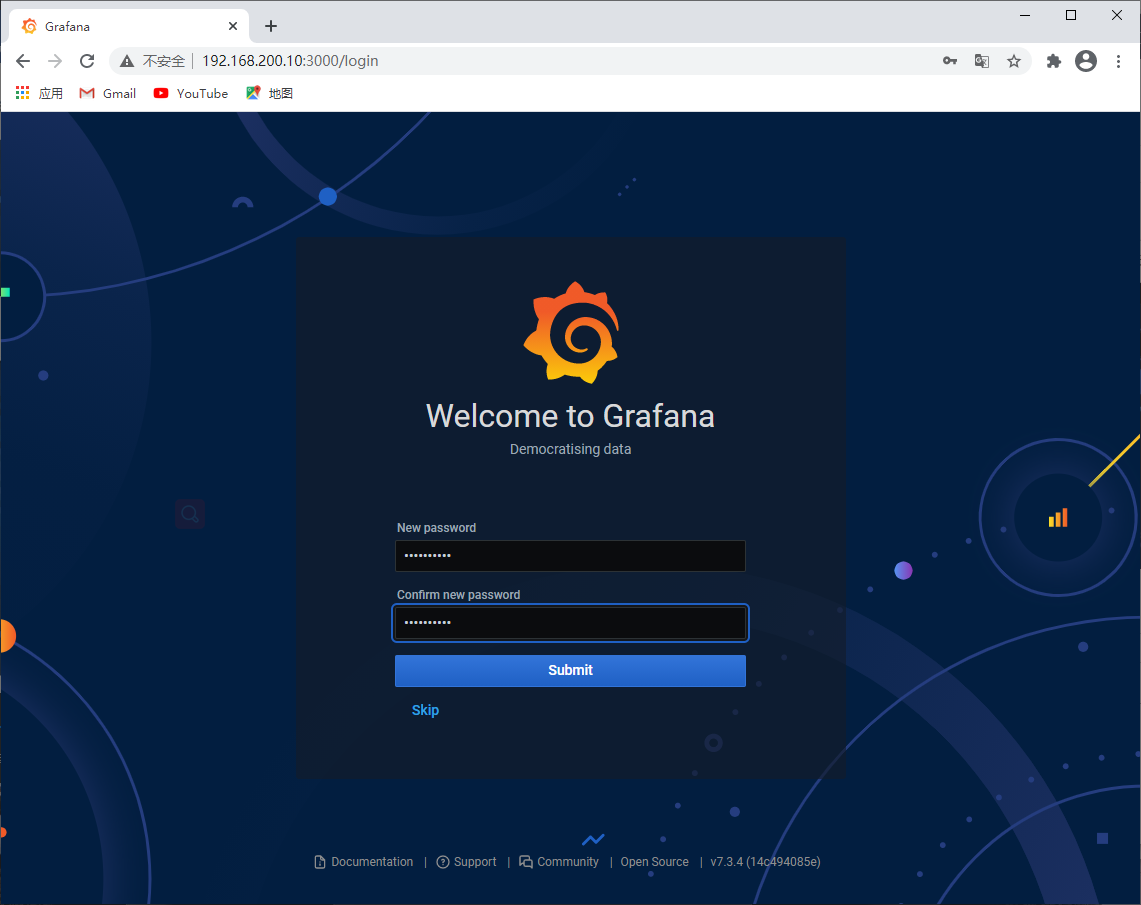The height and width of the screenshot is (905, 1141).
Task: Select the Grafana browser tab
Action: [x=129, y=26]
